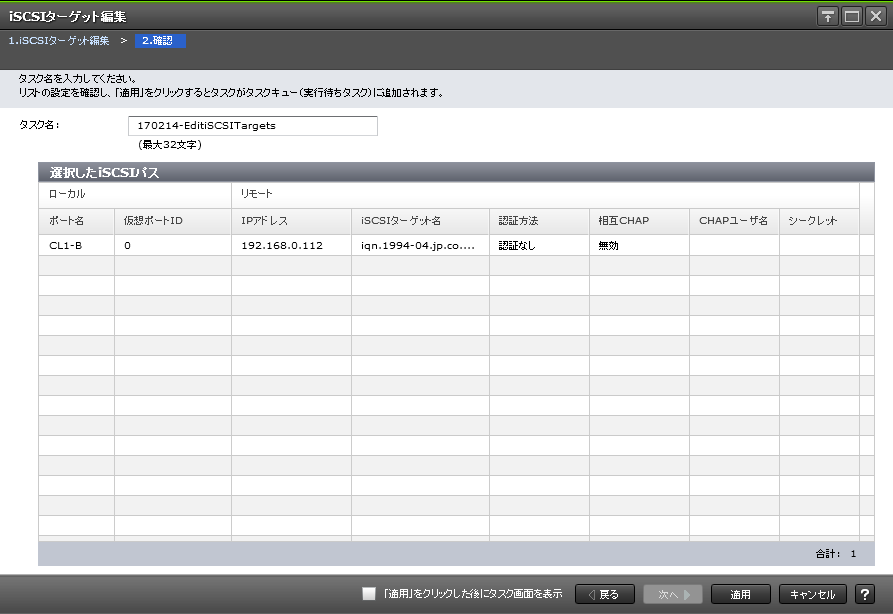Viewport: 893px width, 614px height.
Task: Click the help question mark icon
Action: click(x=864, y=594)
